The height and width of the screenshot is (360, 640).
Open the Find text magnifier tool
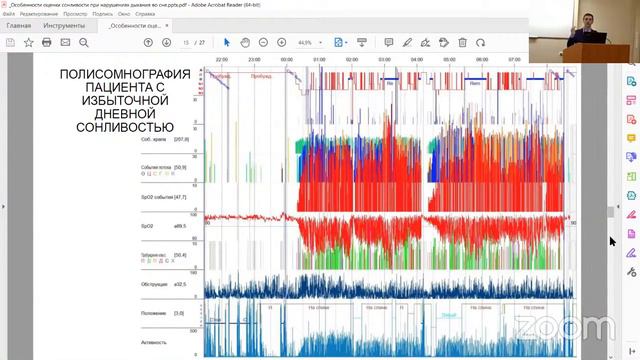point(84,42)
